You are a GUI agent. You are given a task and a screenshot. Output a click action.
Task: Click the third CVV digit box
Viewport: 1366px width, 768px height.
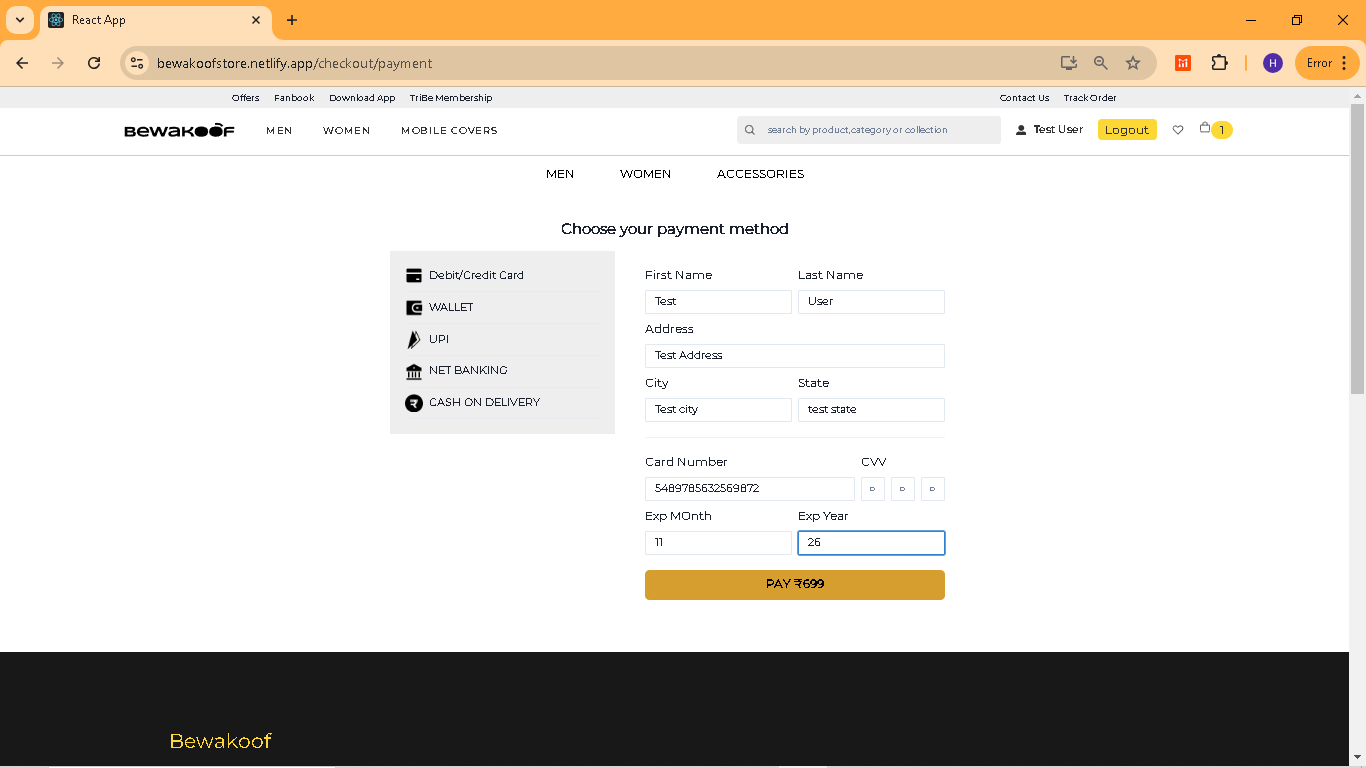click(933, 489)
